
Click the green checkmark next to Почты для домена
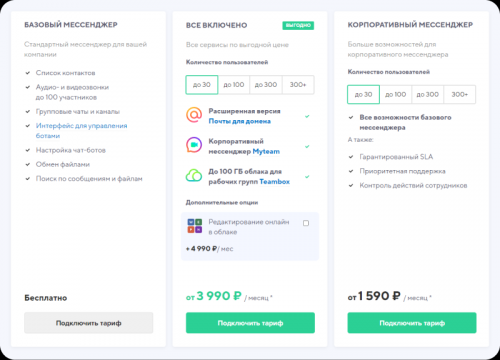pyautogui.click(x=307, y=116)
